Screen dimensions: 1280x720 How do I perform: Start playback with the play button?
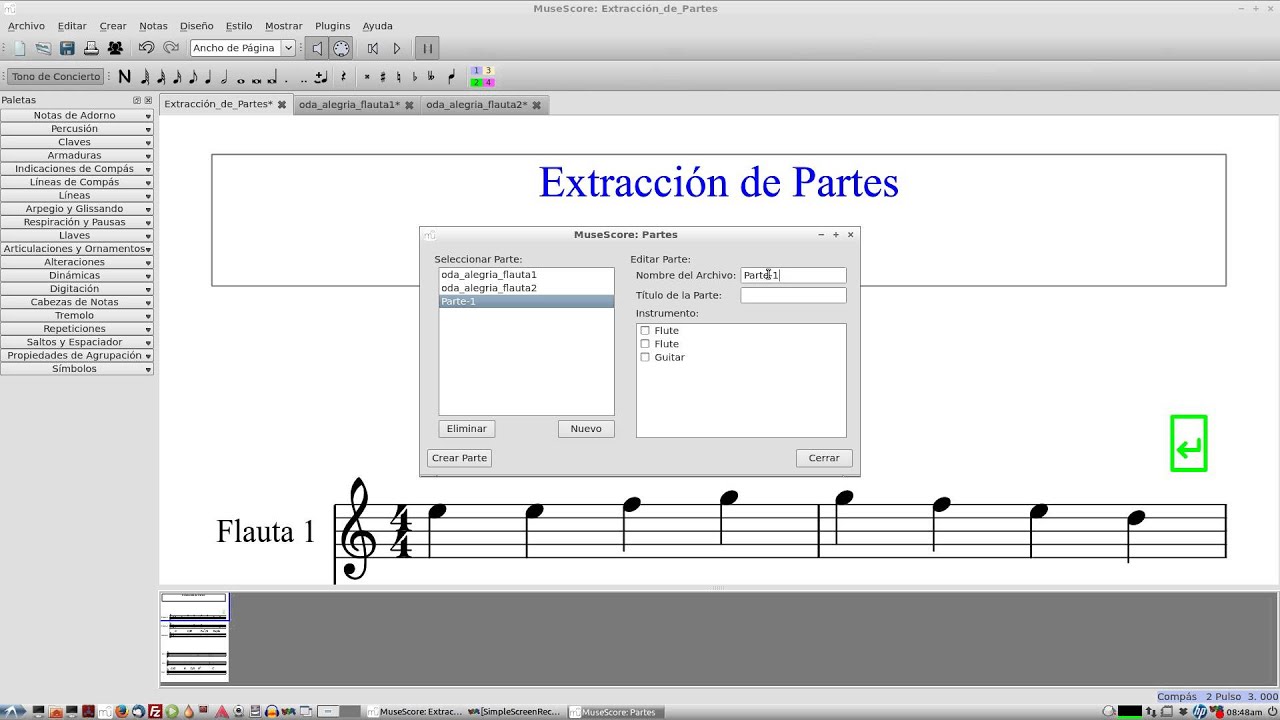[397, 48]
